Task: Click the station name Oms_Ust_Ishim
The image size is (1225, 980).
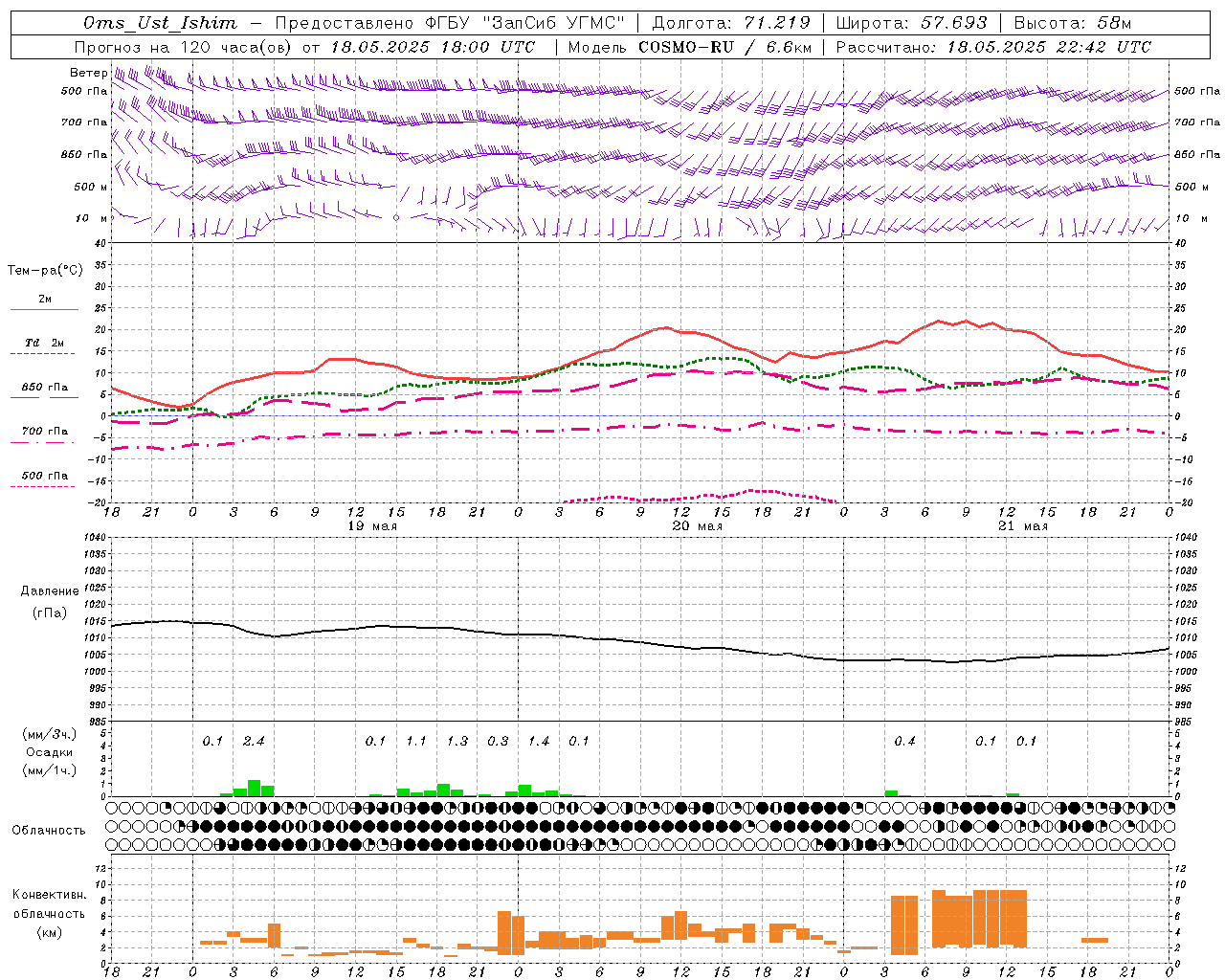Action: (160, 23)
